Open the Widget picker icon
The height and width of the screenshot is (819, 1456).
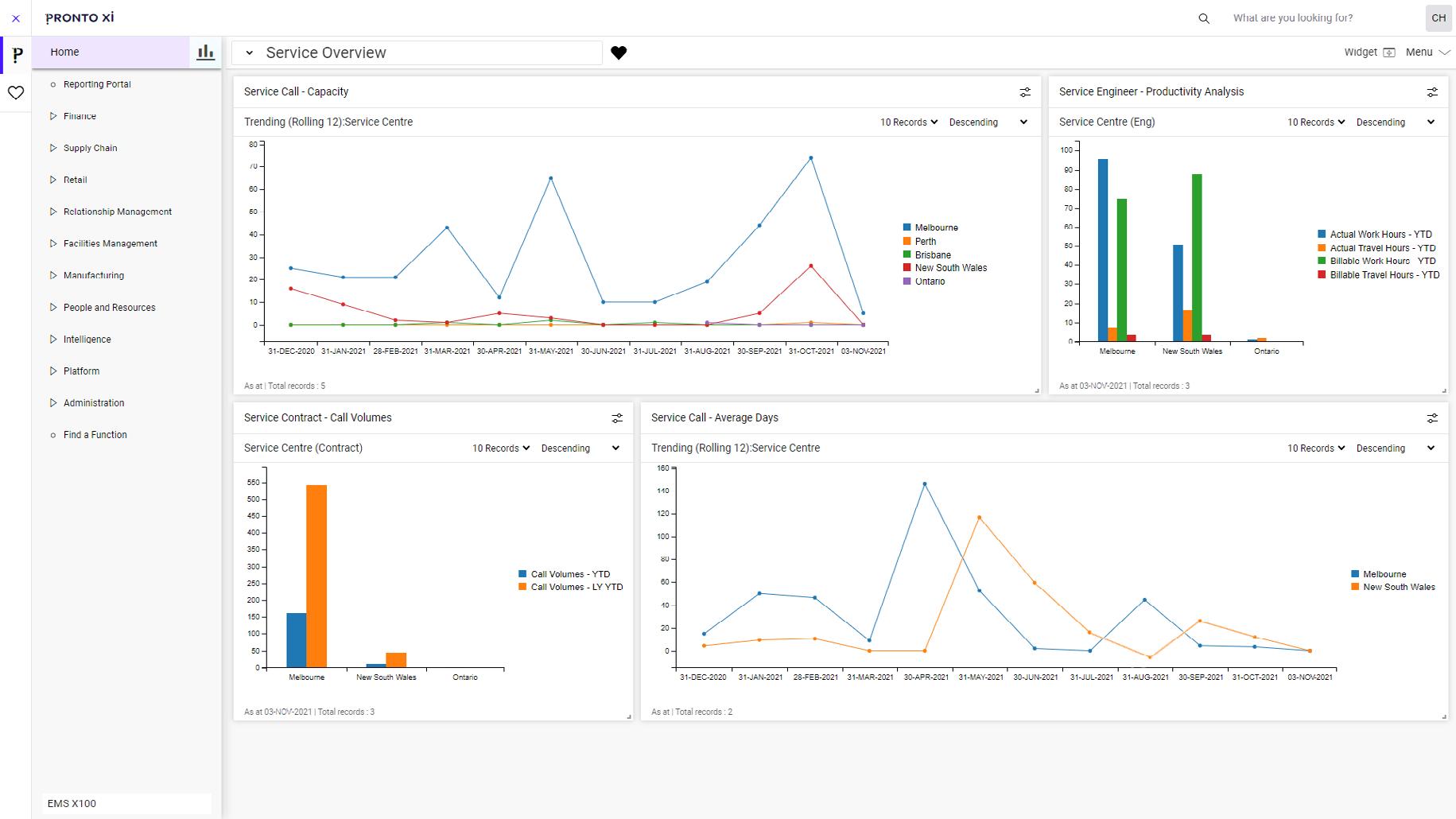click(1388, 52)
